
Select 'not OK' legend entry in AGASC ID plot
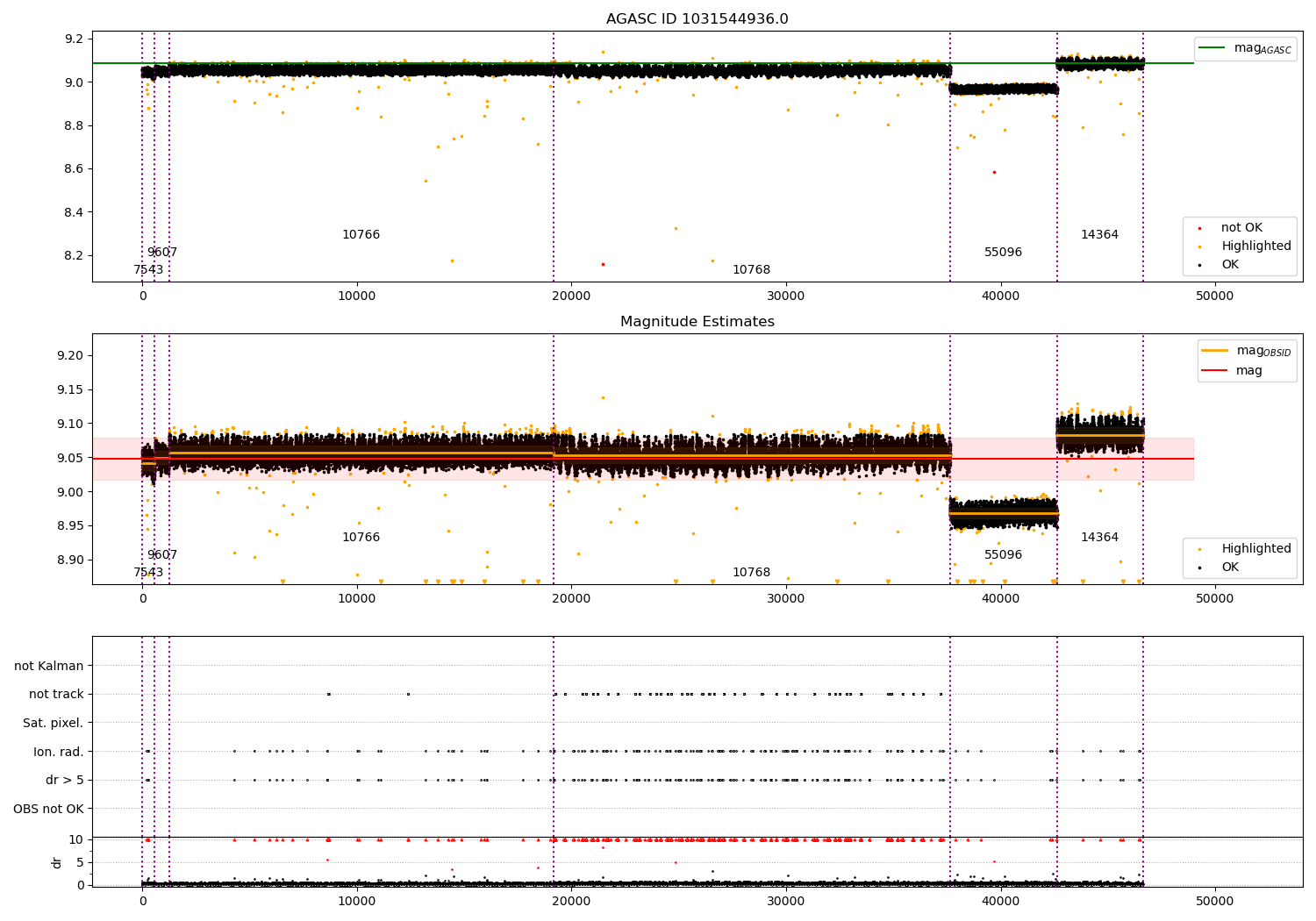tap(1241, 228)
